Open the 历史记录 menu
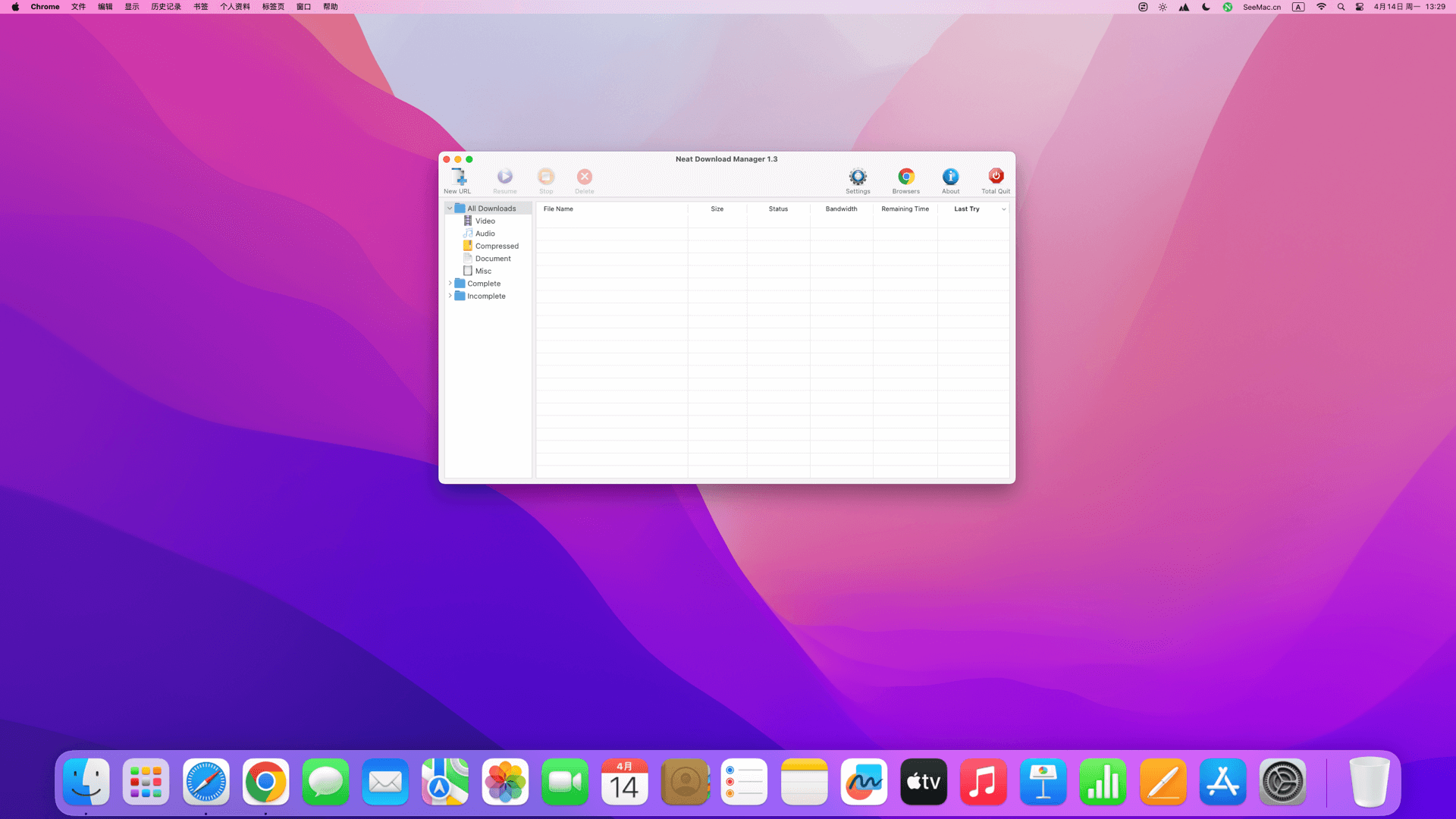Viewport: 1456px width, 819px height. tap(166, 7)
